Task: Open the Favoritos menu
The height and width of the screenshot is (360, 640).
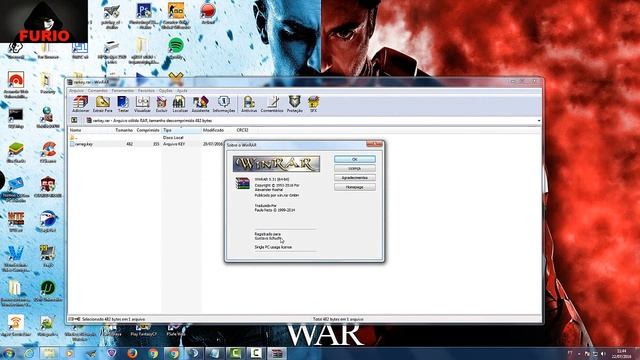Action: click(x=146, y=91)
